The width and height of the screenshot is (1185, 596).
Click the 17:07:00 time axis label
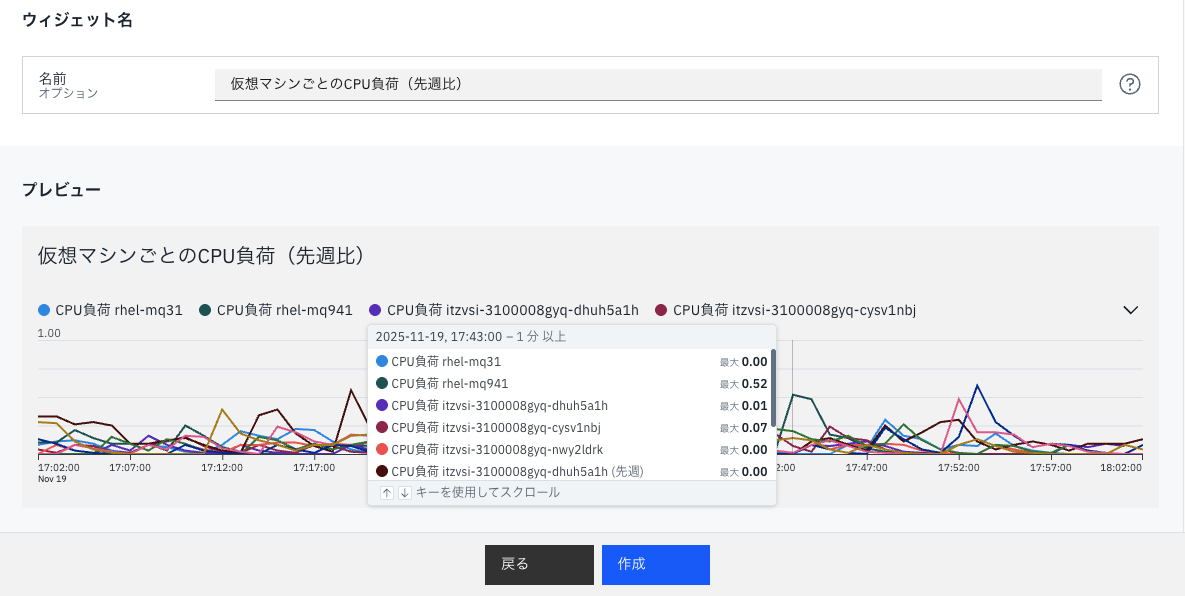[x=130, y=468]
